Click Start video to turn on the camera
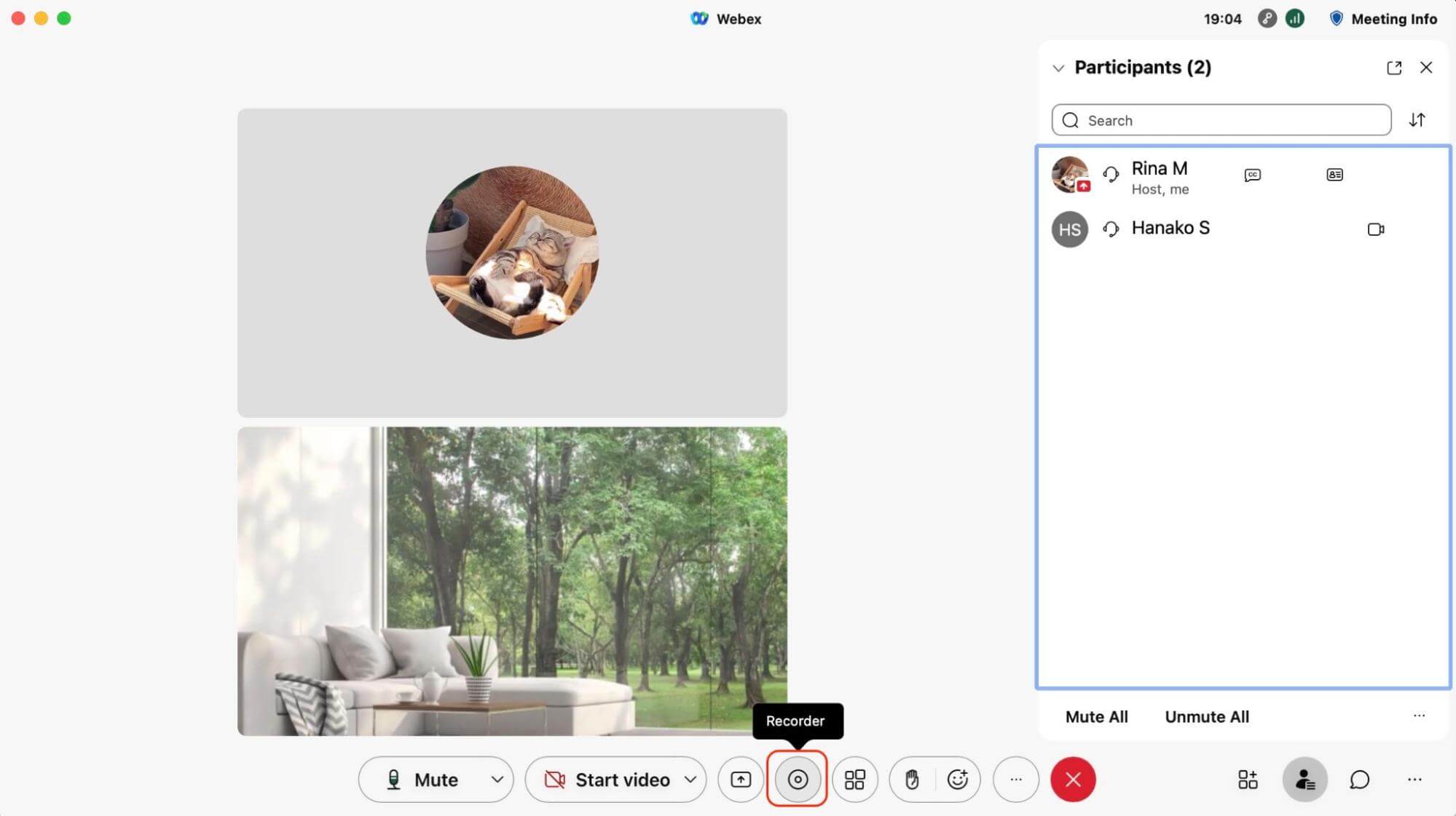The image size is (1456, 816). pos(607,780)
